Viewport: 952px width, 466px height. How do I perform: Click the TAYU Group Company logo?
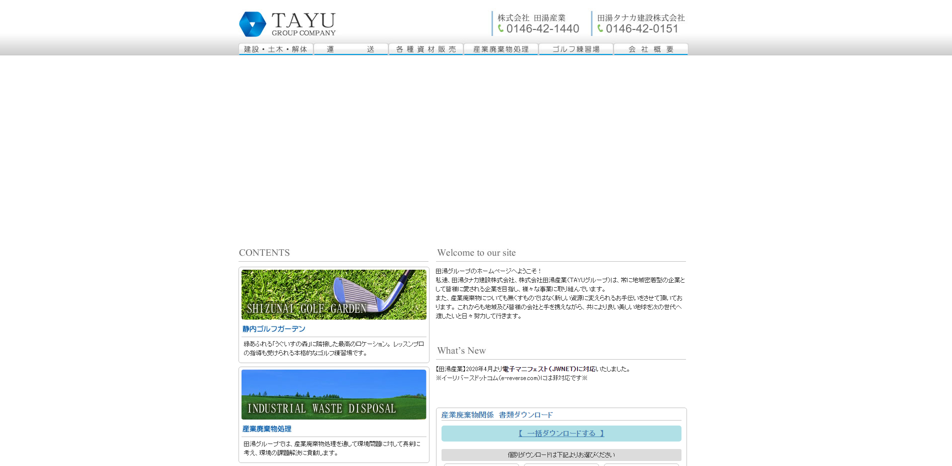[287, 24]
